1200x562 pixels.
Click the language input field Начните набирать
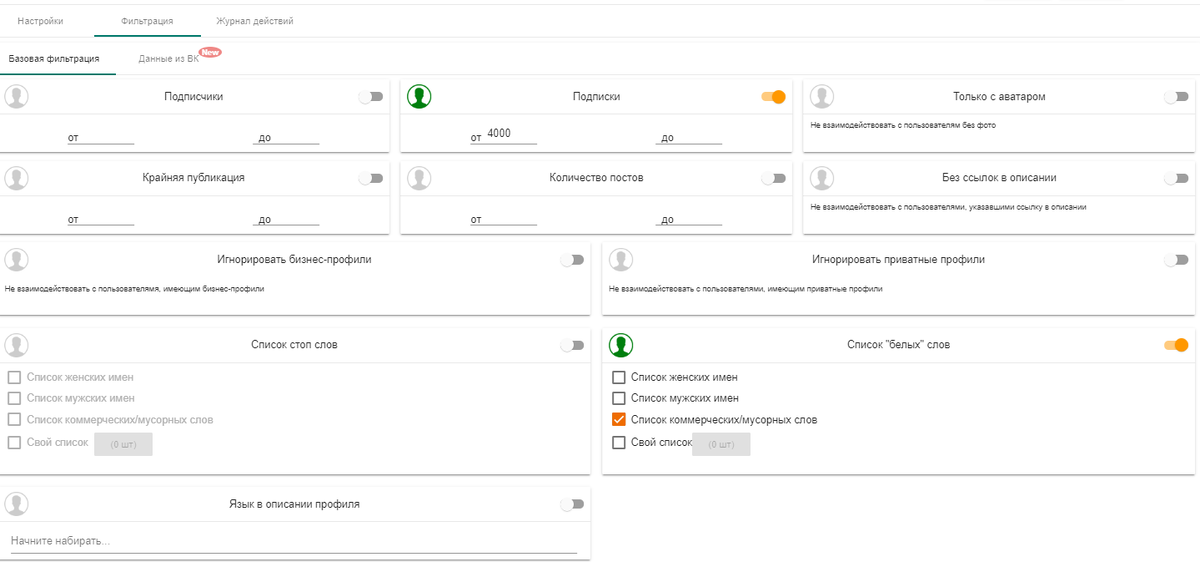[293, 541]
